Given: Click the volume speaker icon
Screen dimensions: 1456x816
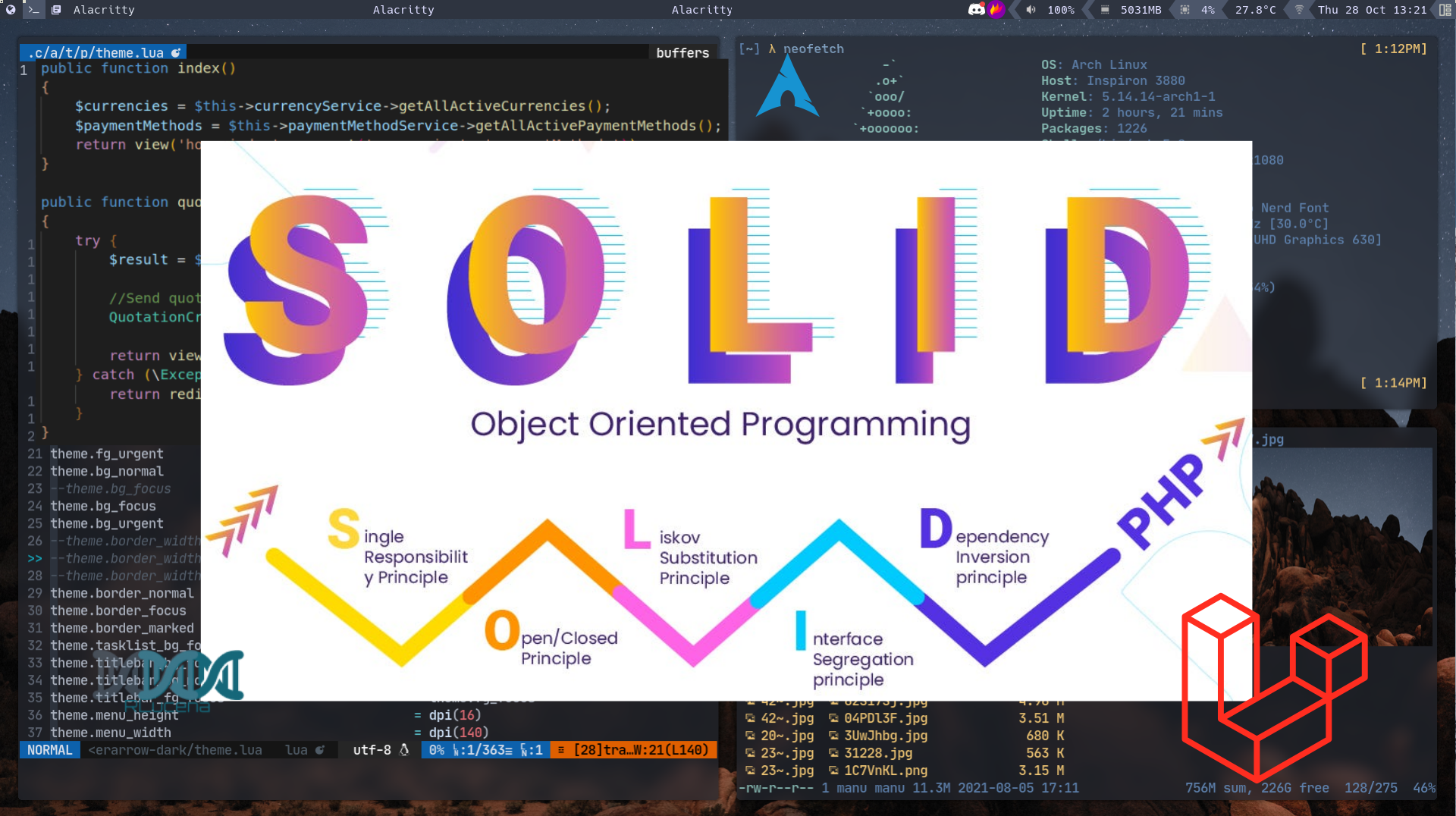Looking at the screenshot, I should click(x=1031, y=10).
